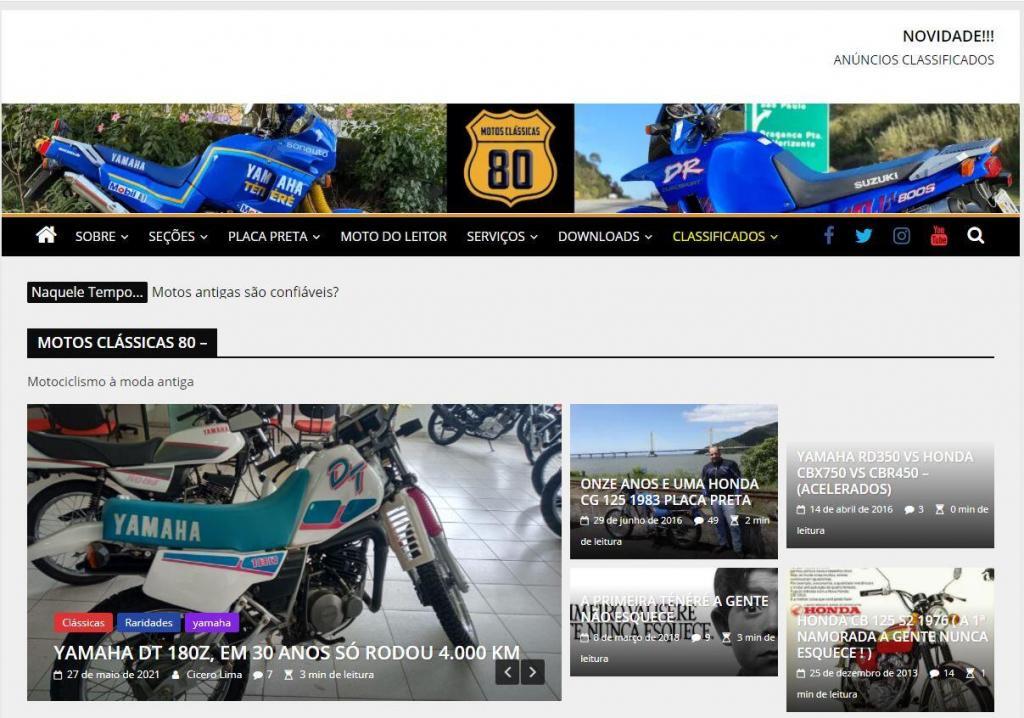Open A Primeira Ténéré article
Viewport: 1024px width, 718px height.
tap(674, 609)
